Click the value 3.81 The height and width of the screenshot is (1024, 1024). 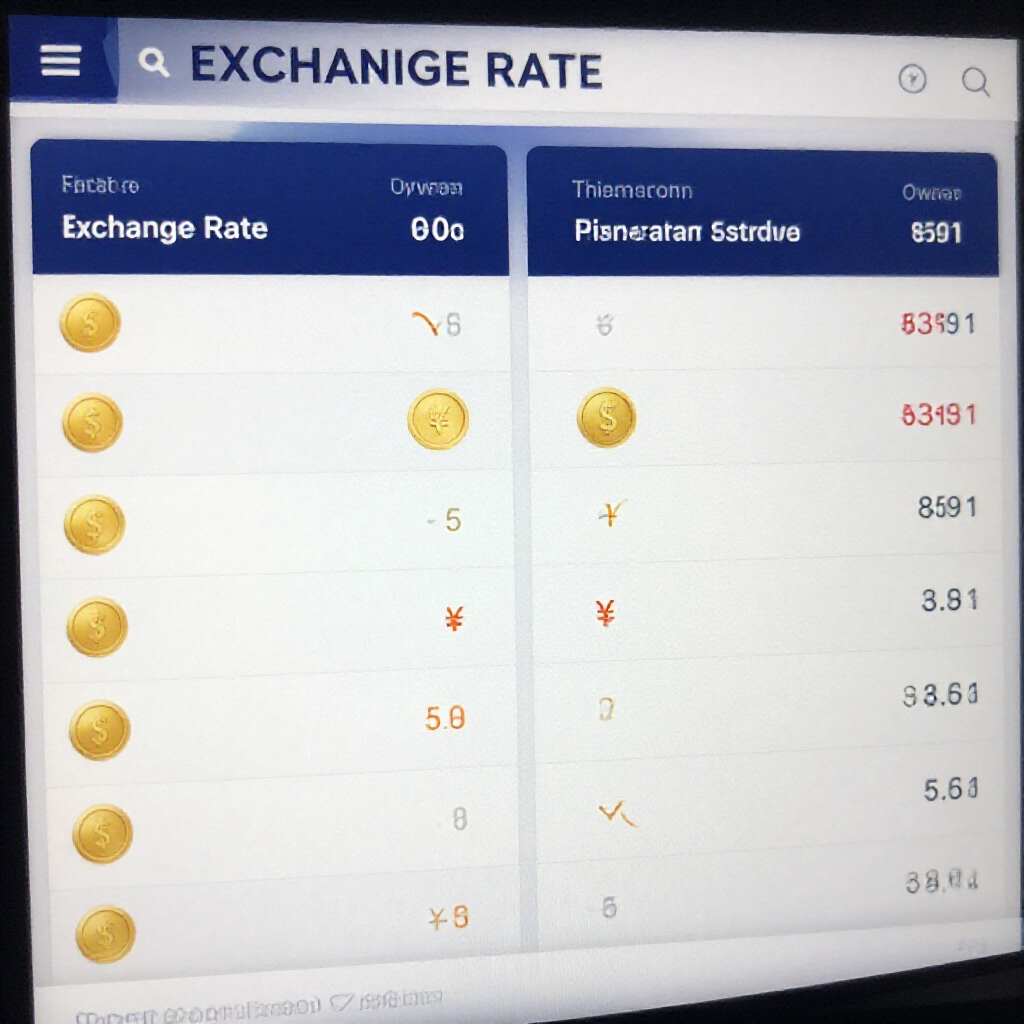(950, 600)
